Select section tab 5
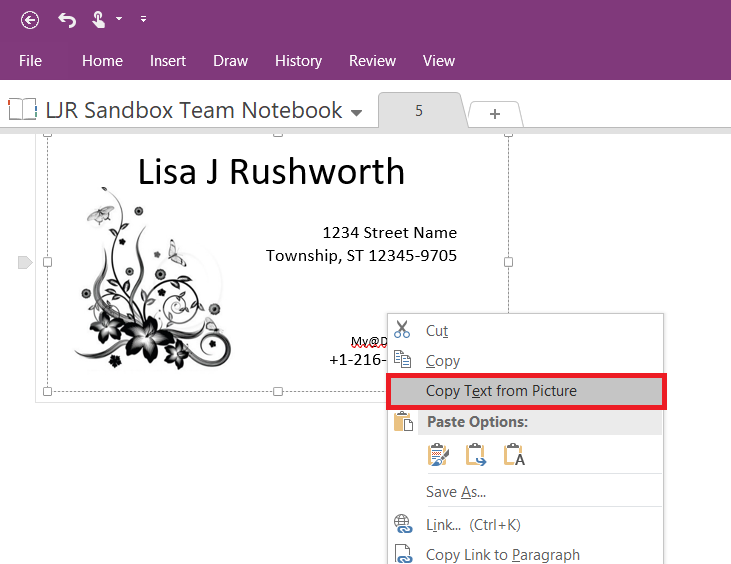731x564 pixels. 419,110
